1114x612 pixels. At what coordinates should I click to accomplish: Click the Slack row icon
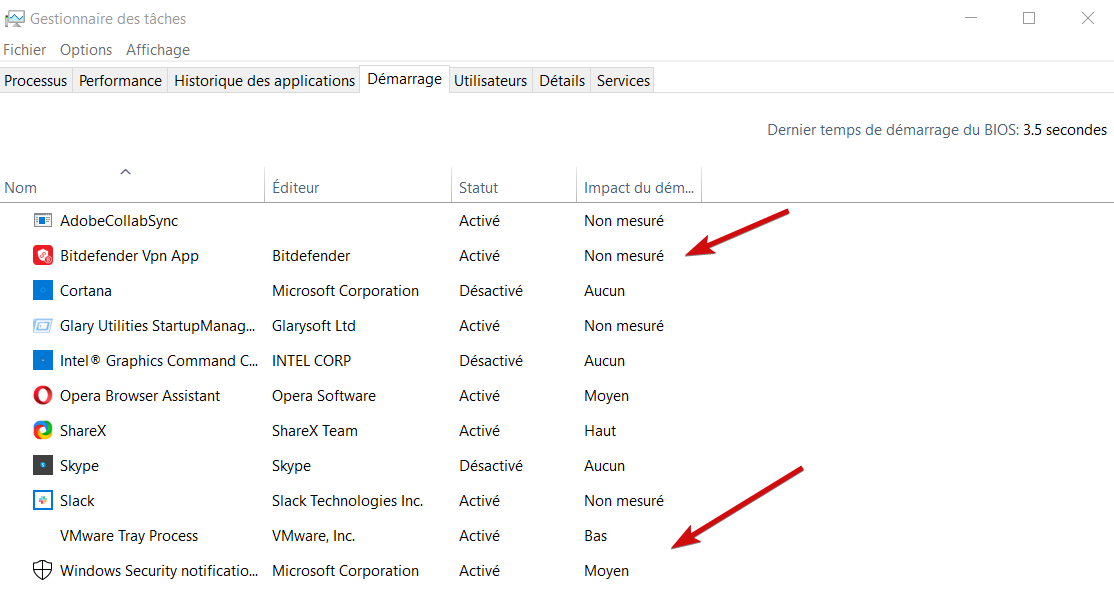[43, 500]
